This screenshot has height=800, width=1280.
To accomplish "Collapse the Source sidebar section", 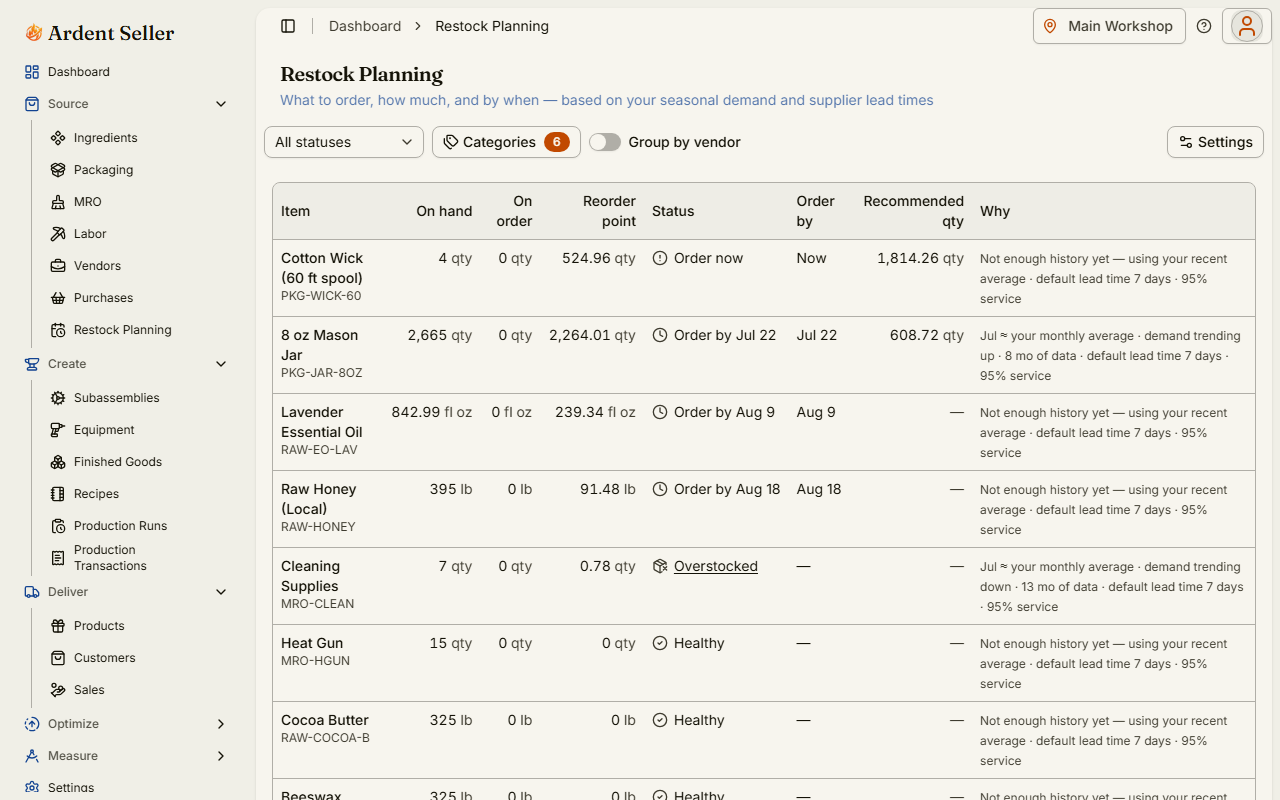I will (126, 104).
